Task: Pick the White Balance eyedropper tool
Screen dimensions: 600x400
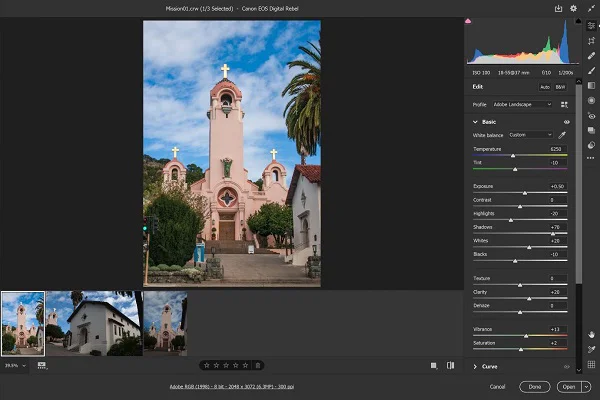Action: pos(562,134)
